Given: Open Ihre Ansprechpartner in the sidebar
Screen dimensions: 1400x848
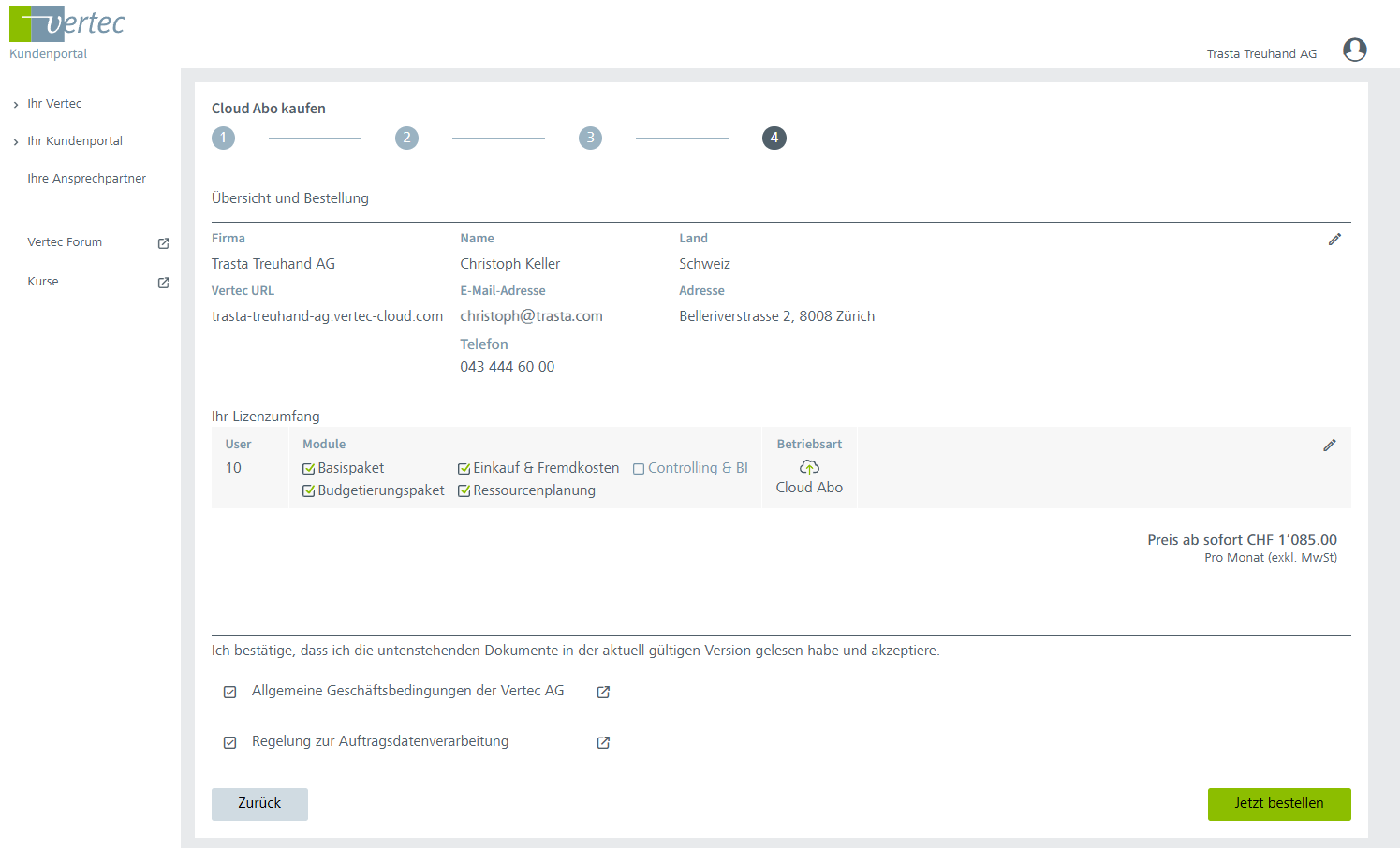Looking at the screenshot, I should (x=86, y=179).
